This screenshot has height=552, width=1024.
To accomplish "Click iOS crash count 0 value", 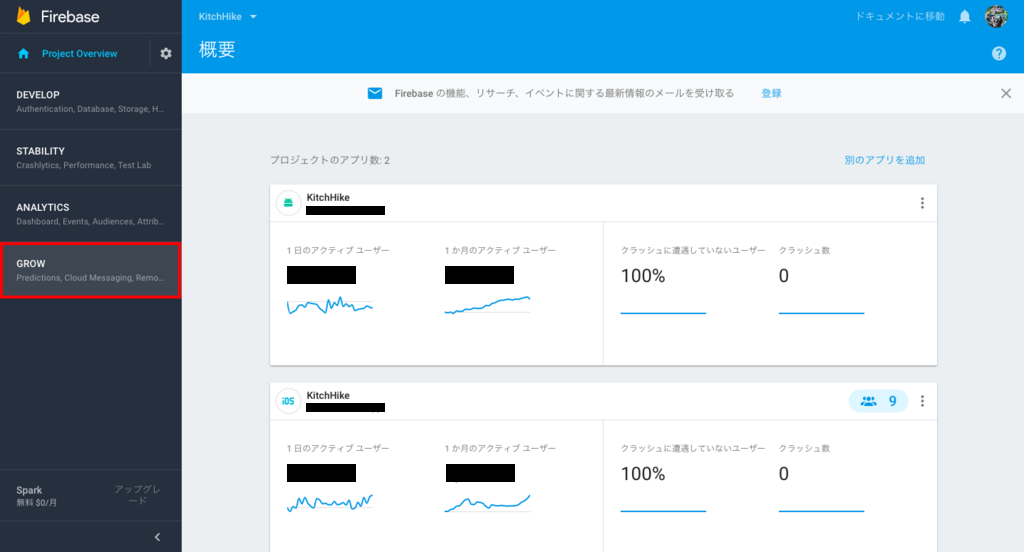I will (x=784, y=474).
